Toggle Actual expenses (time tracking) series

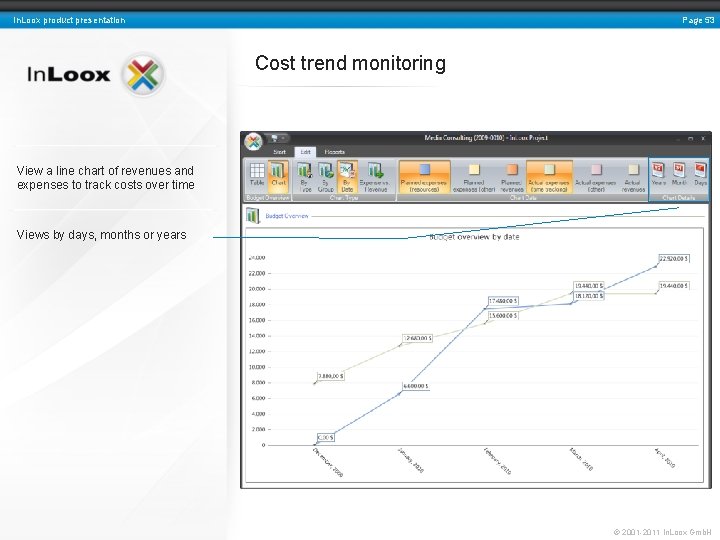pos(549,177)
